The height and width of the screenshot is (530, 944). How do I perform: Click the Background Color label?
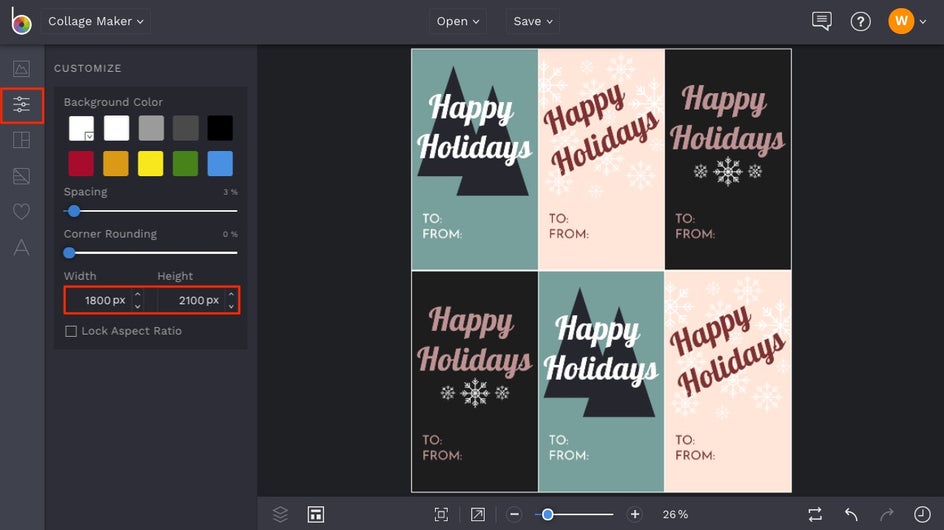[113, 102]
